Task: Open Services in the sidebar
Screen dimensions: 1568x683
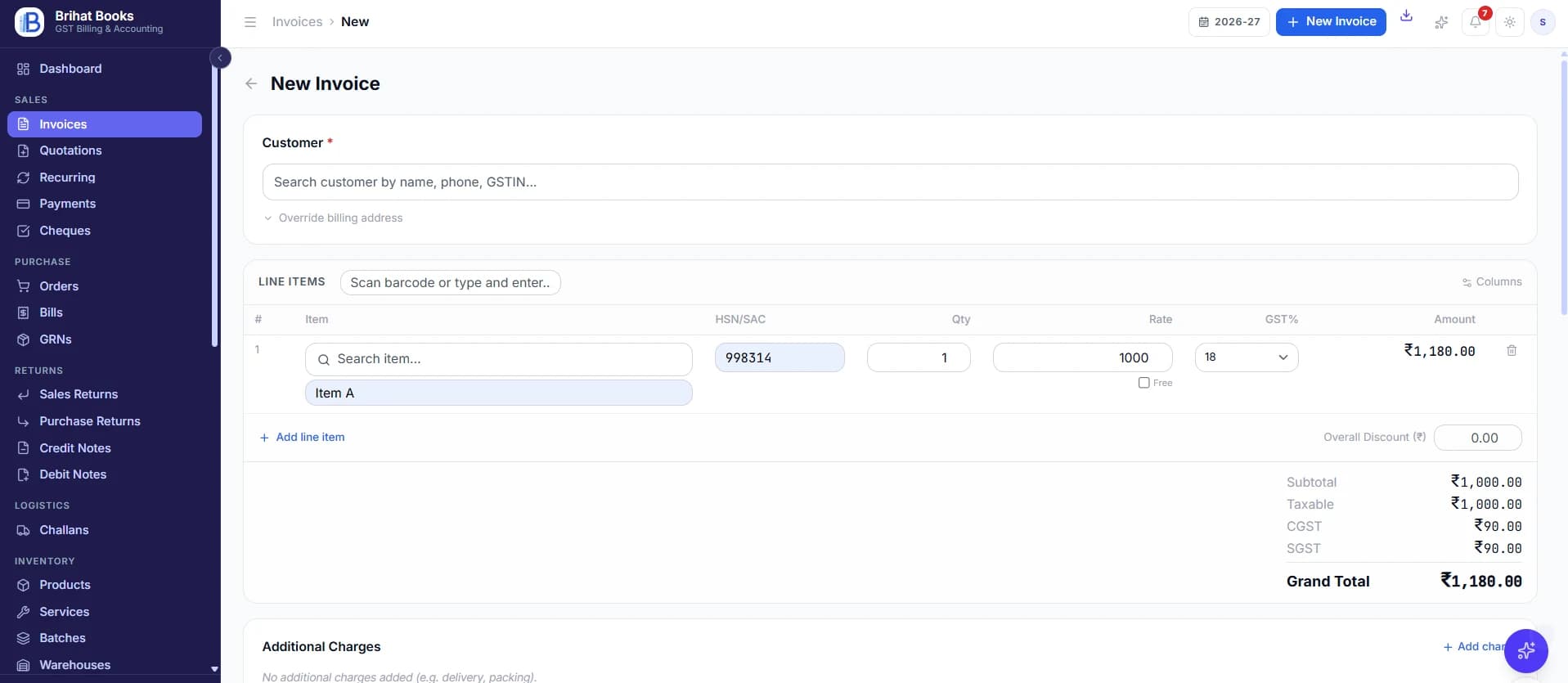Action: pyautogui.click(x=105, y=612)
